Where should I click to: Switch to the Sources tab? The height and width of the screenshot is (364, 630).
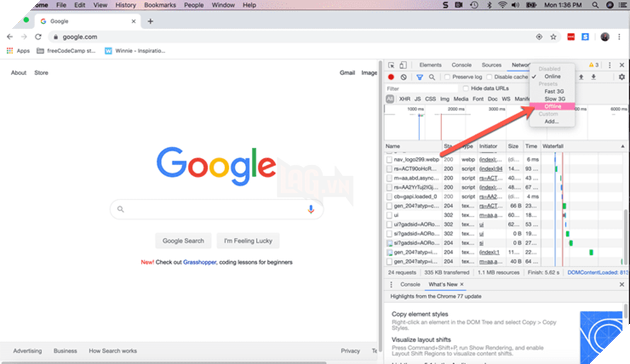[491, 65]
